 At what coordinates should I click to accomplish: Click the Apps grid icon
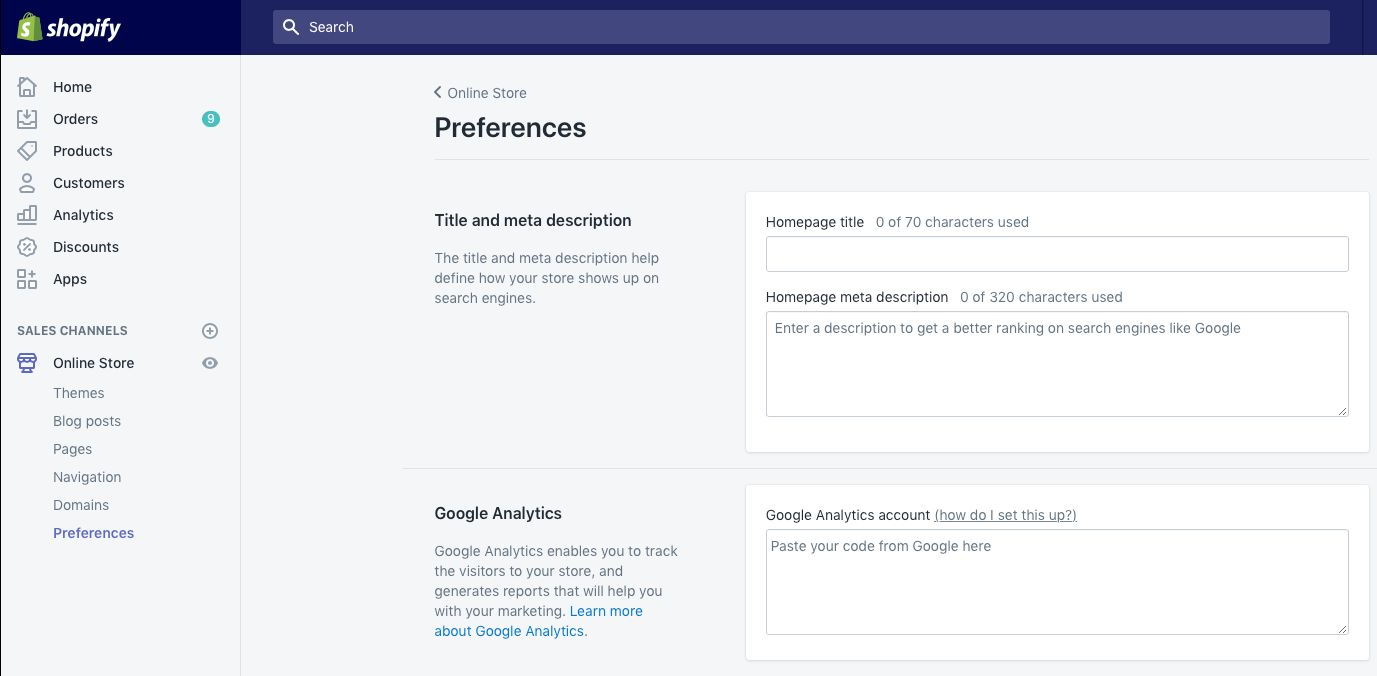point(27,279)
